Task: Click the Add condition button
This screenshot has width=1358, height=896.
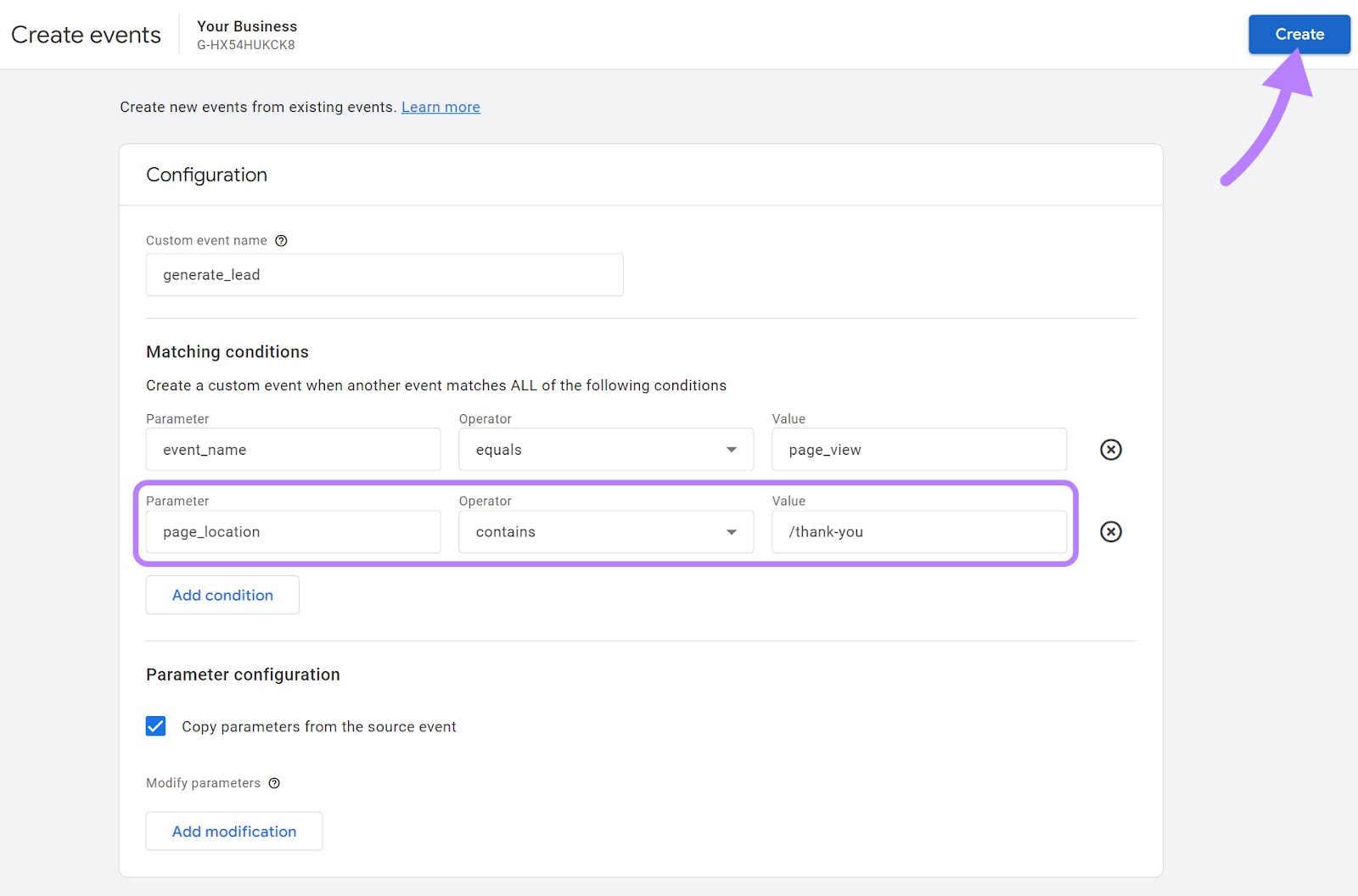Action: pos(222,595)
